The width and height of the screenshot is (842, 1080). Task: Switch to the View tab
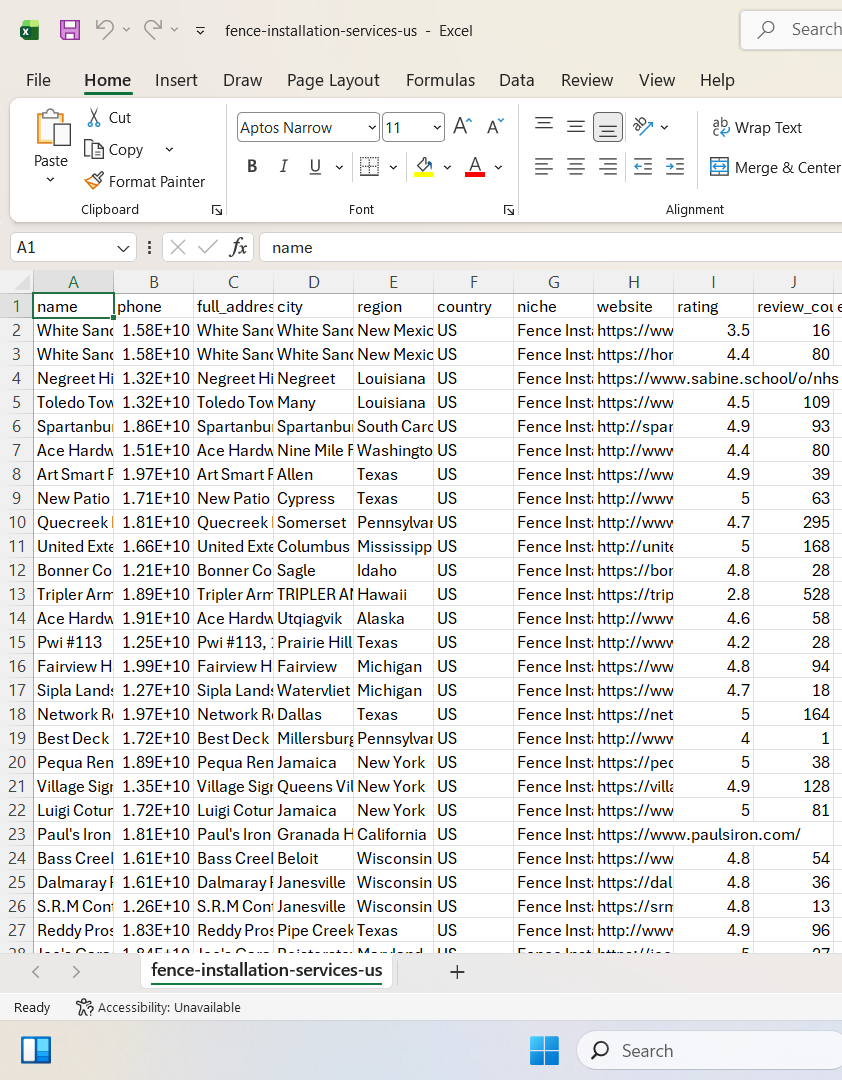[x=657, y=81]
